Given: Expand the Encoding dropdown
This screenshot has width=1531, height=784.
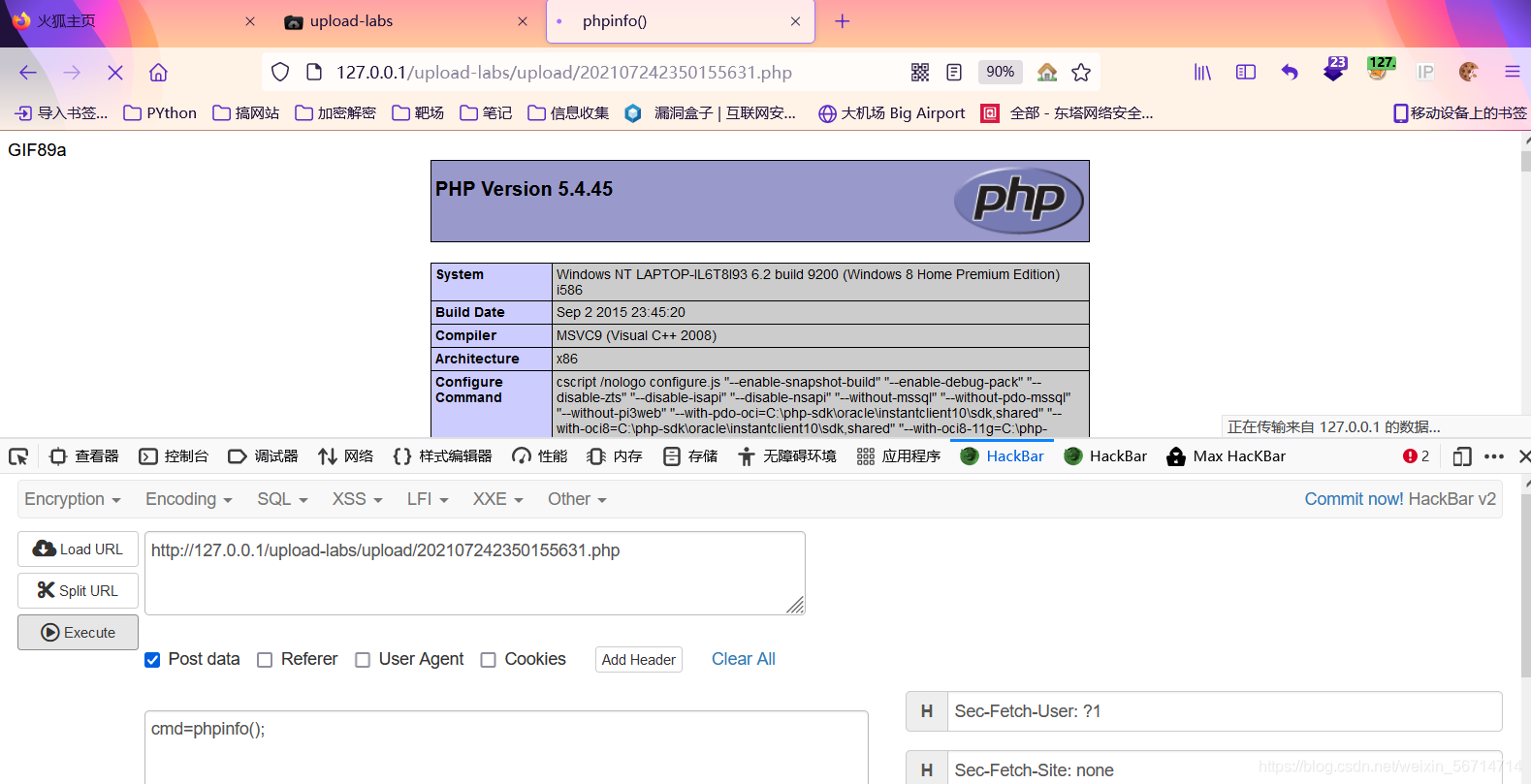Looking at the screenshot, I should [189, 499].
